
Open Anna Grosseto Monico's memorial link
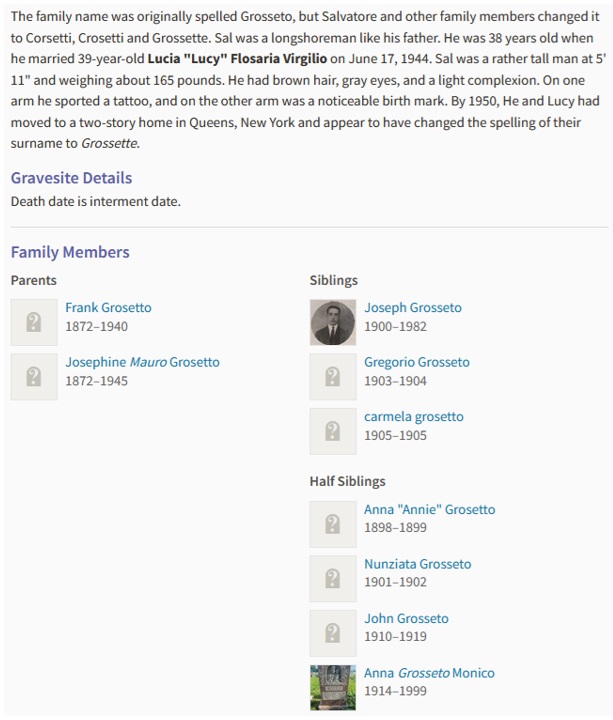click(x=429, y=673)
